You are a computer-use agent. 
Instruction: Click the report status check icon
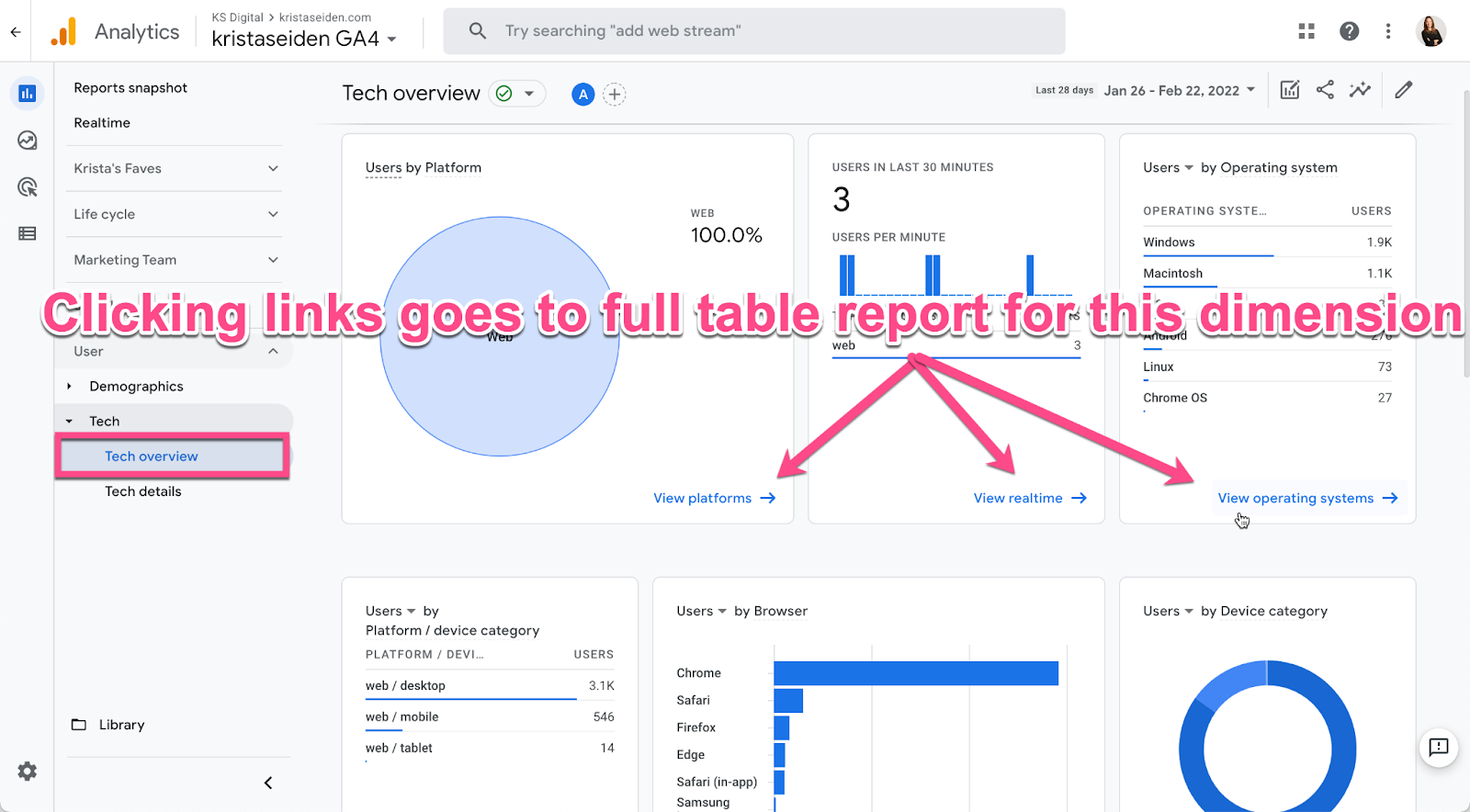[x=503, y=94]
